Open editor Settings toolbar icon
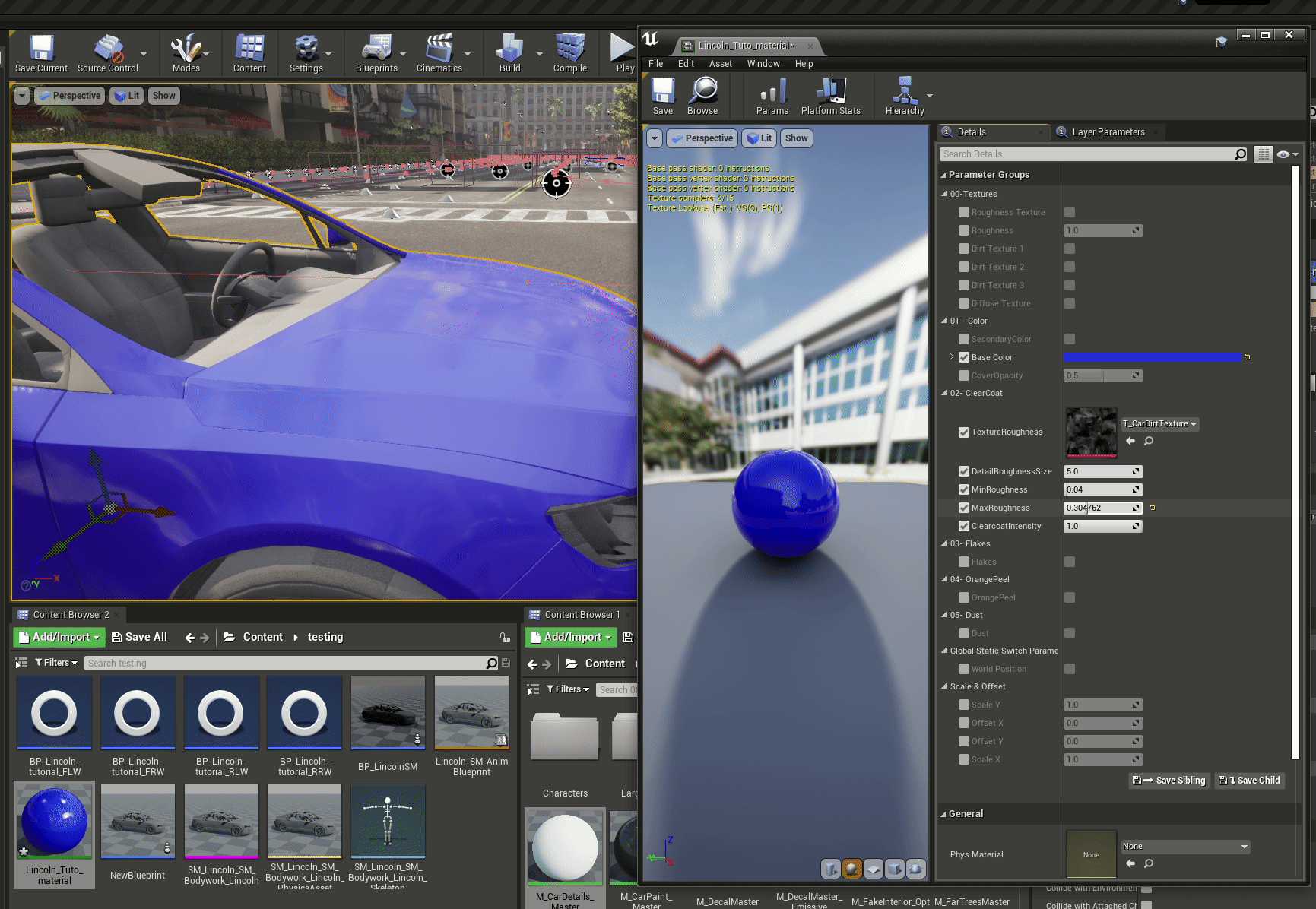The width and height of the screenshot is (1316, 909). pos(306,53)
